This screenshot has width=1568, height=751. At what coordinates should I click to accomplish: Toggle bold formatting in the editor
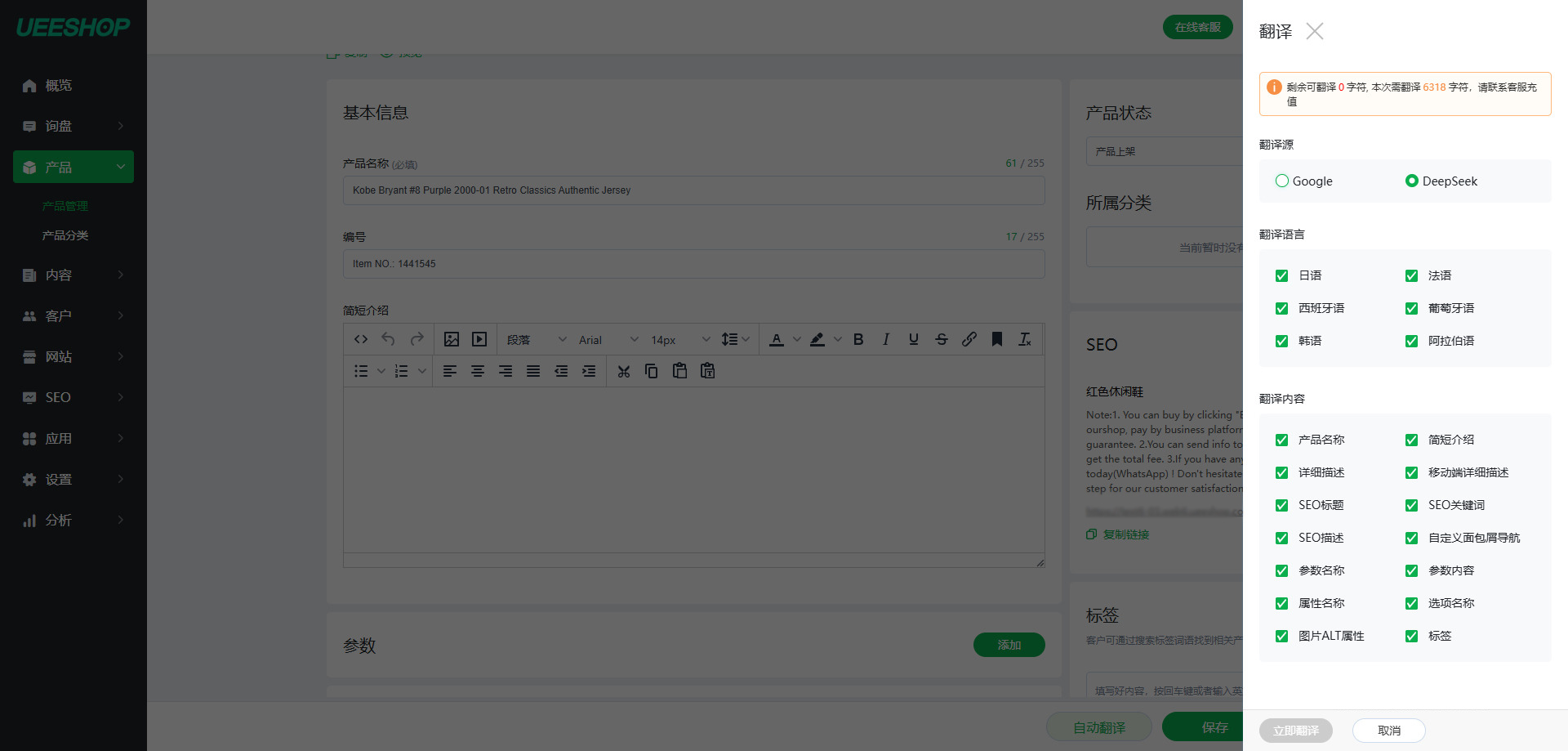click(858, 339)
